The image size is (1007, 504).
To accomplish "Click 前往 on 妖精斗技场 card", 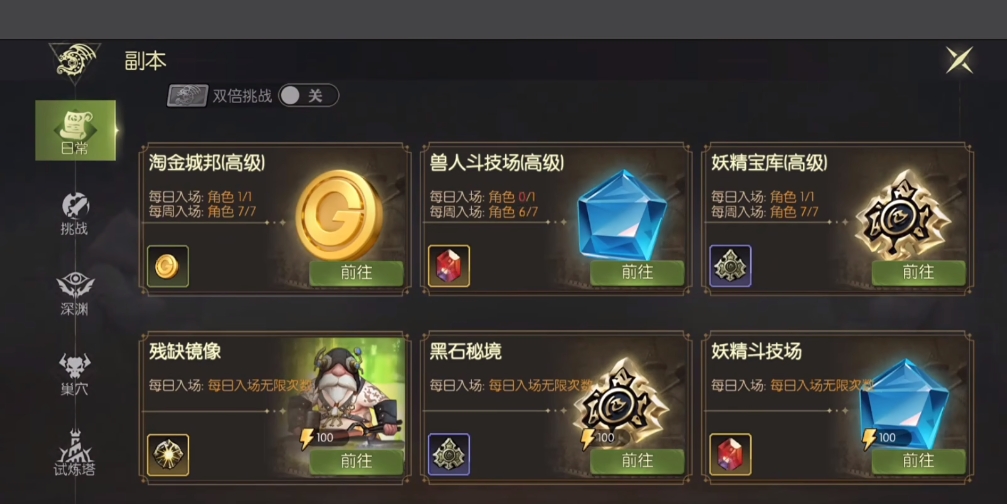I will pos(918,461).
